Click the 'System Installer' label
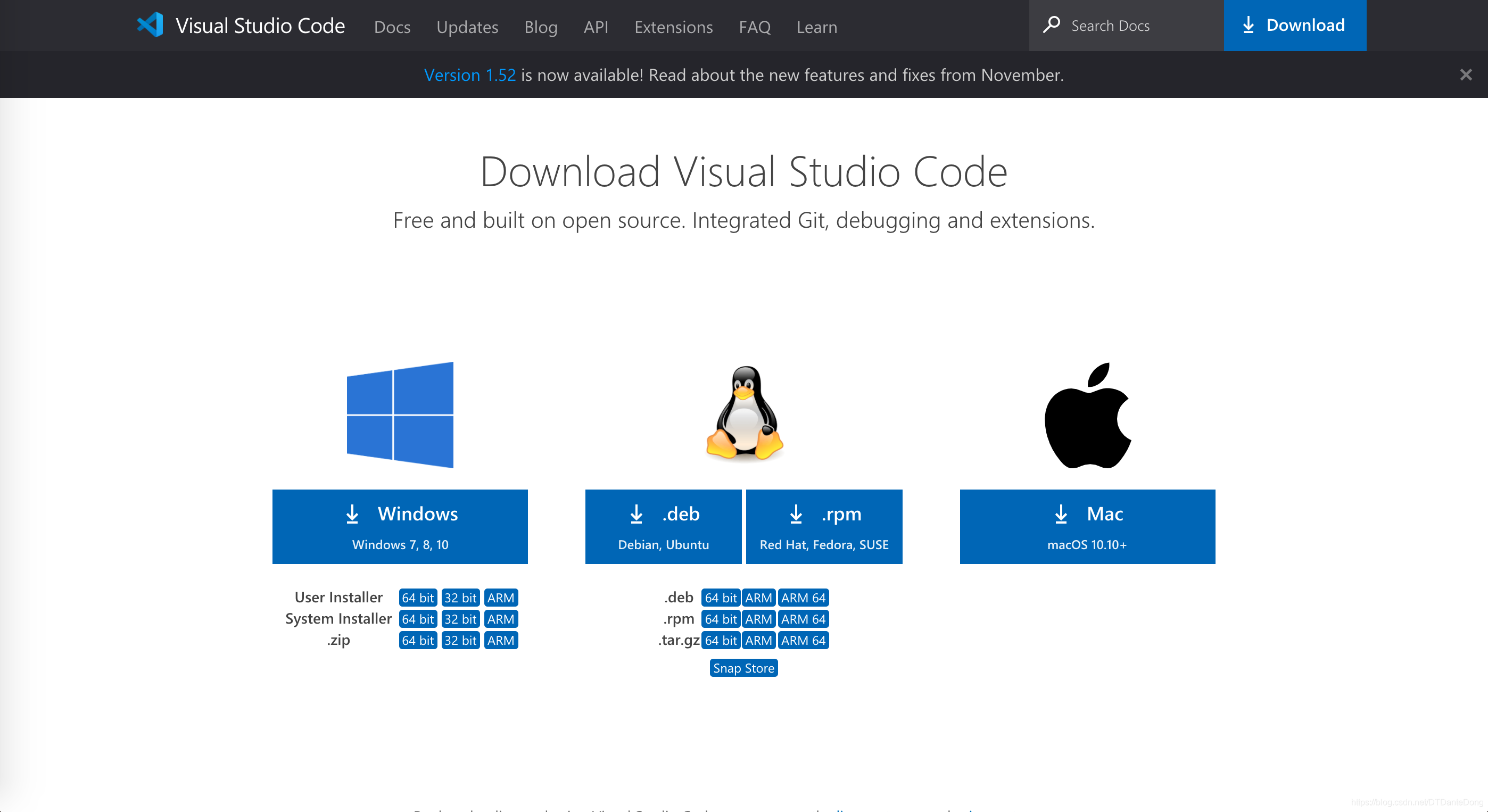 (x=338, y=618)
